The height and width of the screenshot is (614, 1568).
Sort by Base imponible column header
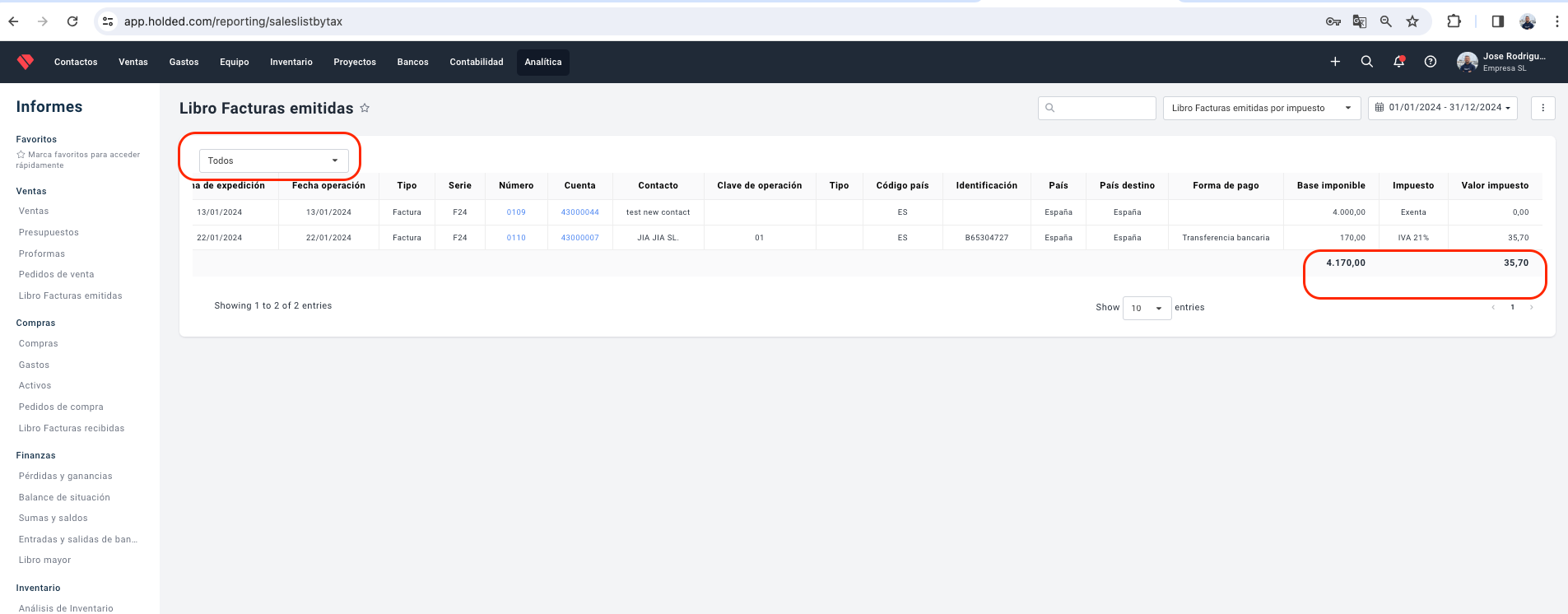point(1331,185)
